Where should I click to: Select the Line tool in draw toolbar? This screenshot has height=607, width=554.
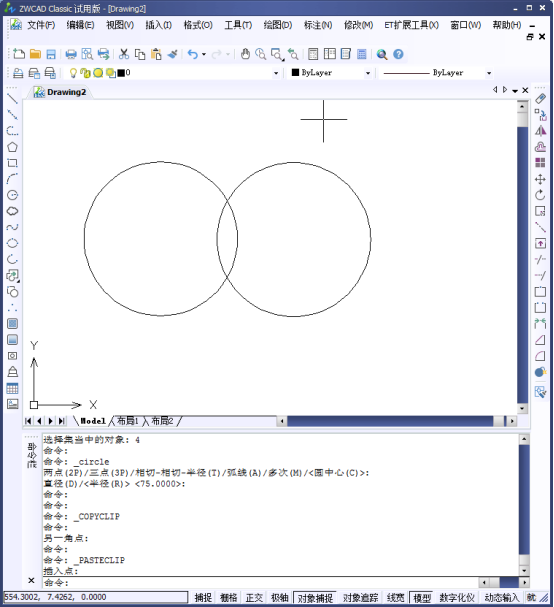[12, 99]
